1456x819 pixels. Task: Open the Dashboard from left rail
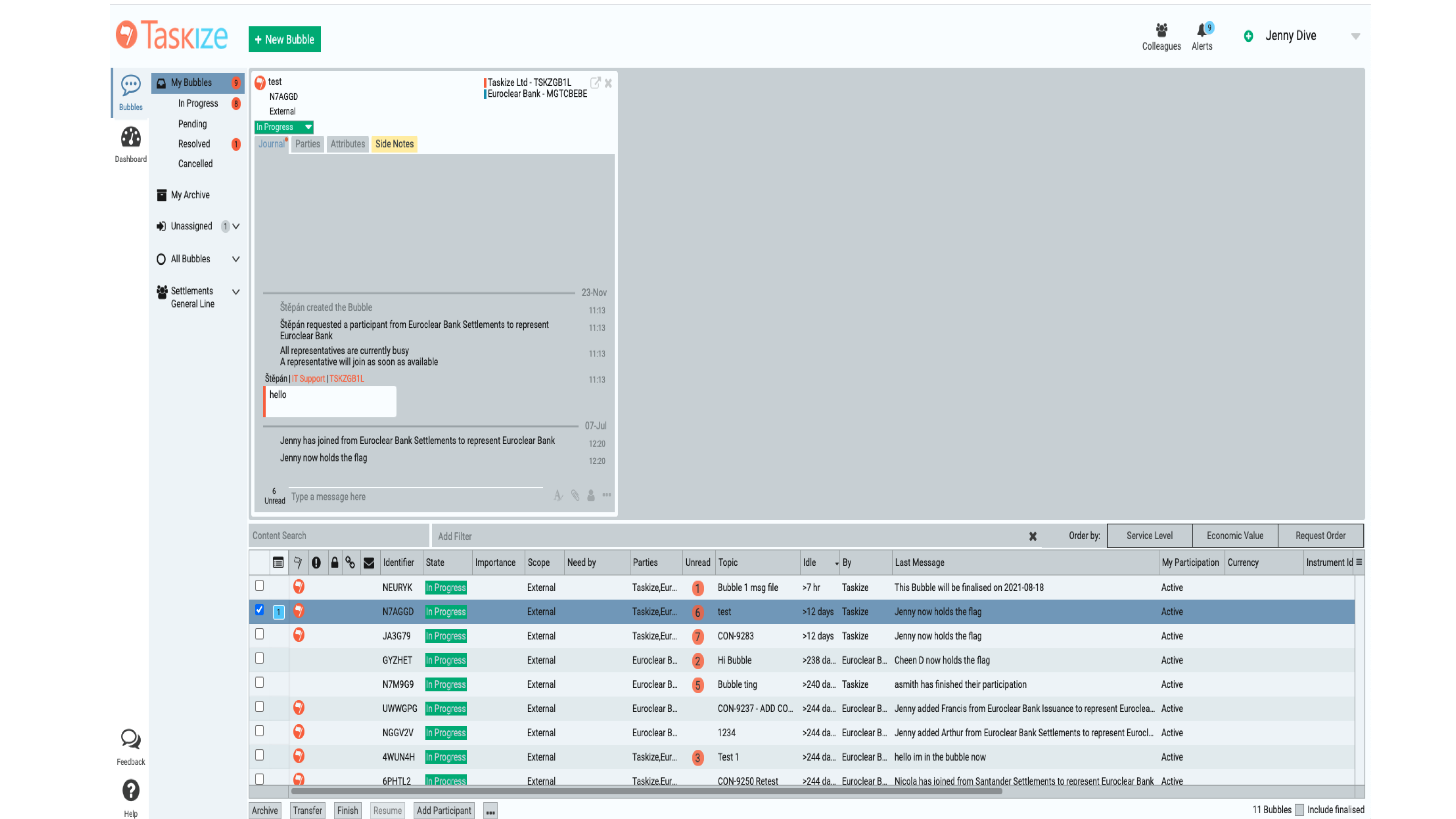click(x=130, y=145)
